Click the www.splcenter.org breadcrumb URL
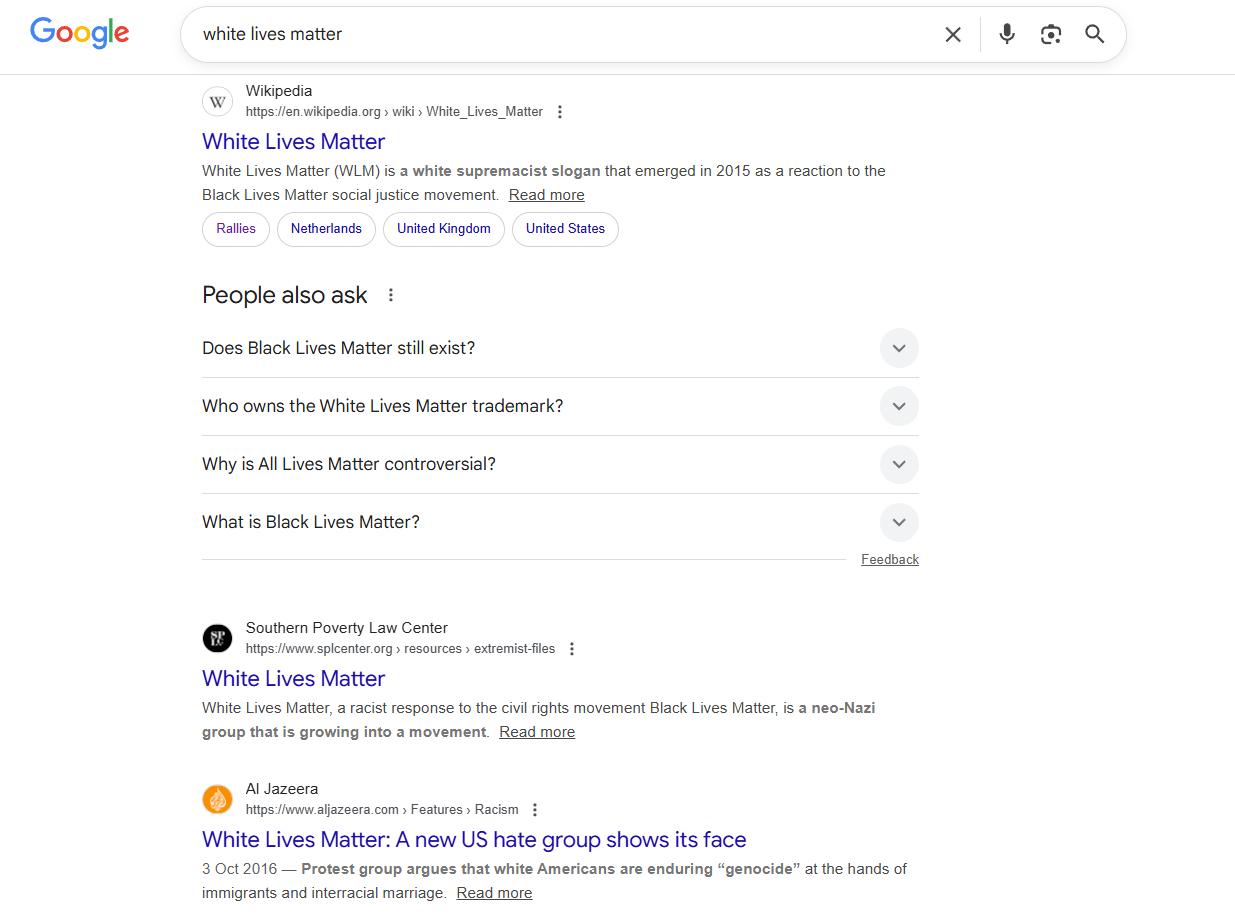The image size is (1235, 923). [x=400, y=649]
